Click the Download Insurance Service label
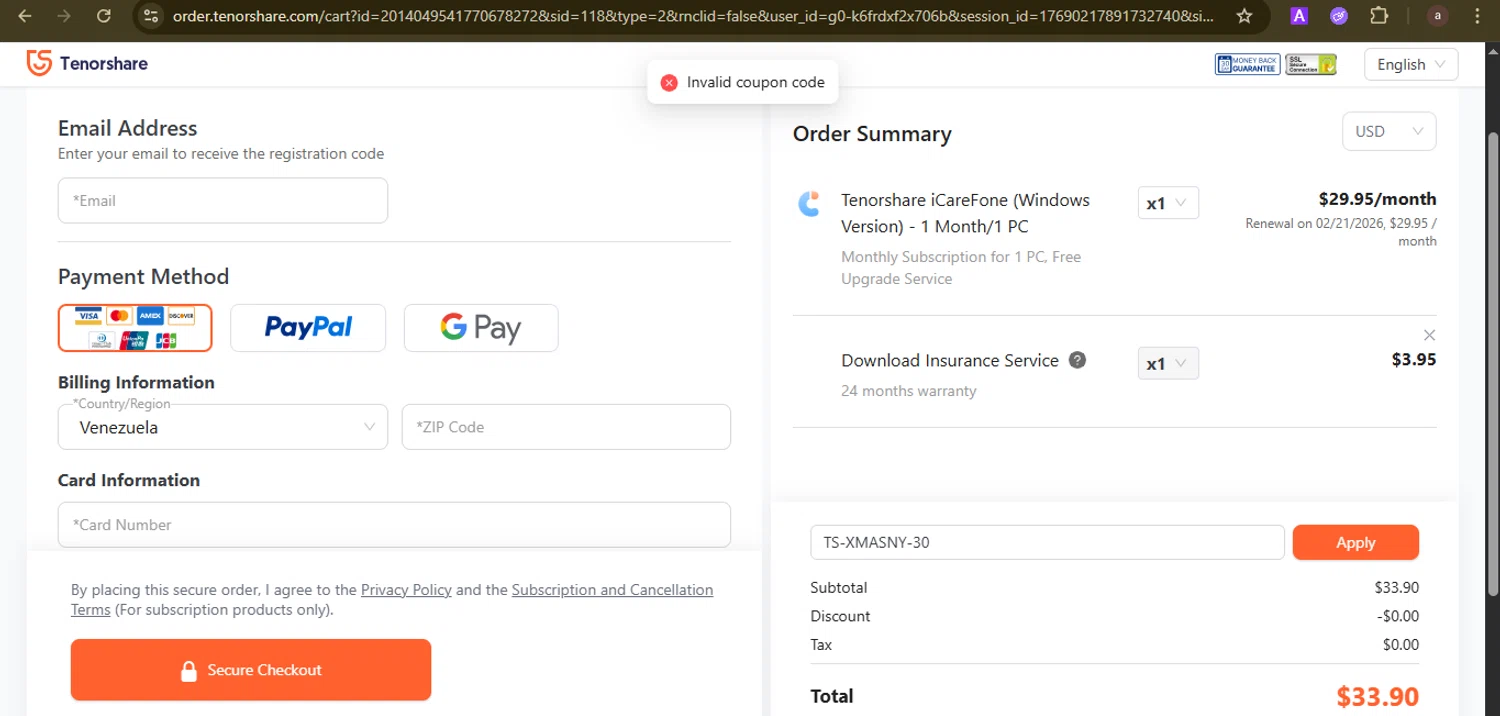Image resolution: width=1500 pixels, height=716 pixels. pos(950,361)
